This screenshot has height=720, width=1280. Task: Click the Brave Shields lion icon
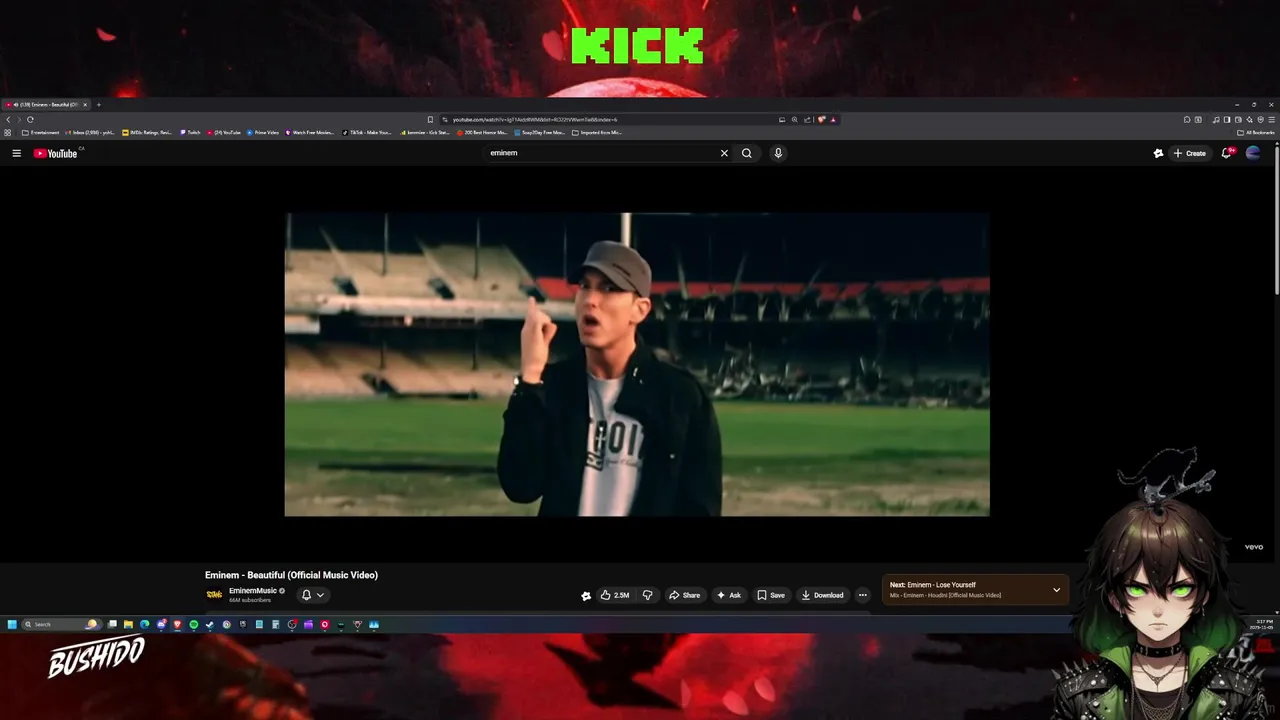[821, 120]
